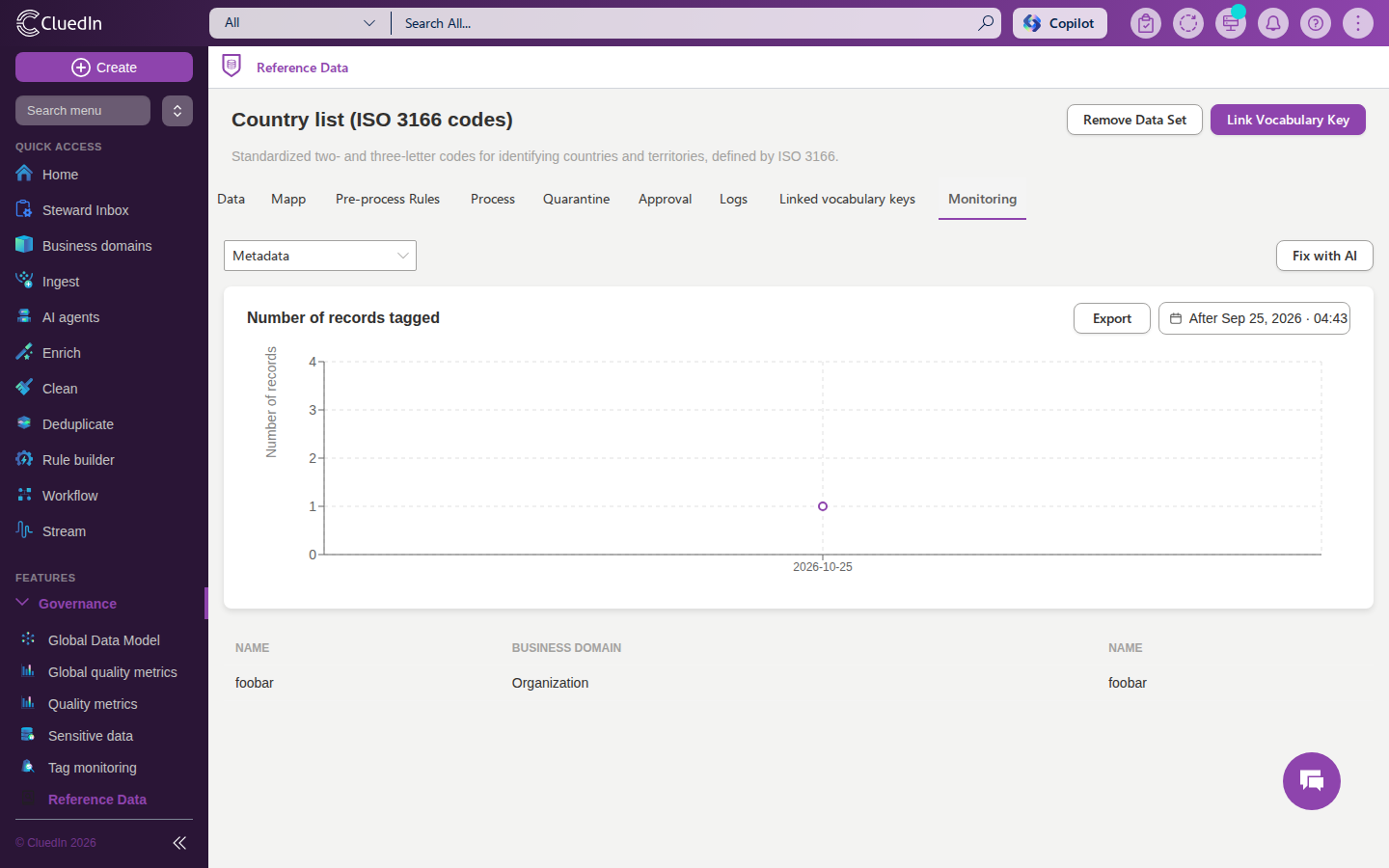Click the Export button
The width and height of the screenshot is (1389, 868).
(x=1112, y=318)
